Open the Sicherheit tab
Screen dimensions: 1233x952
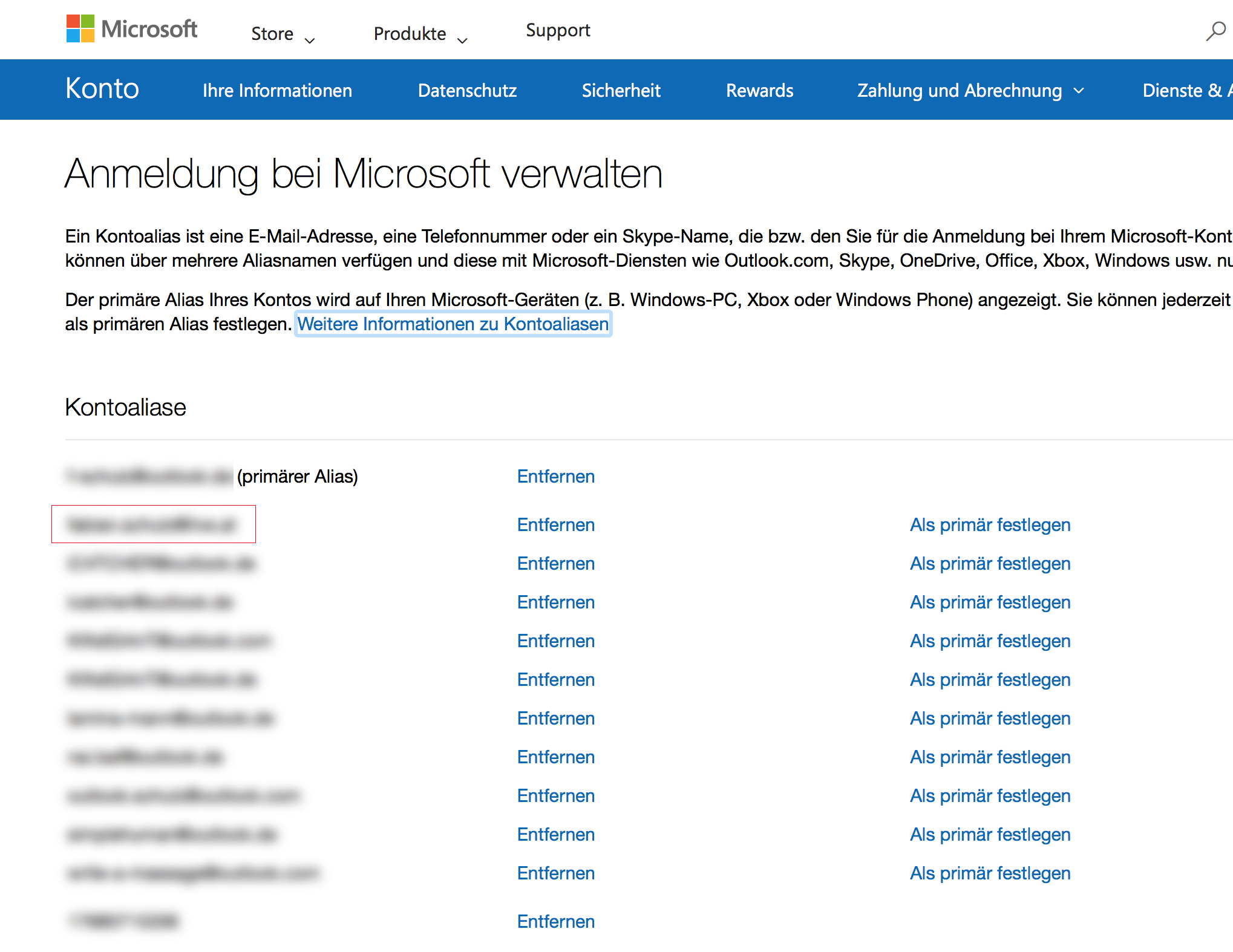[x=621, y=90]
